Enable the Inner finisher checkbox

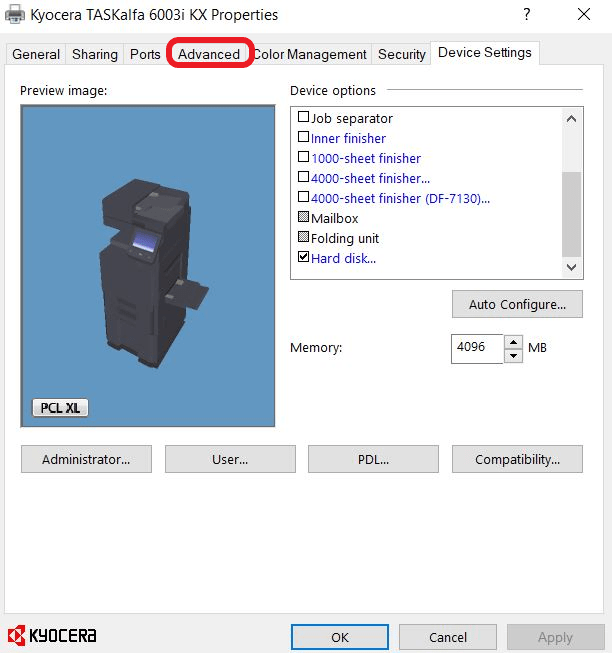(304, 137)
